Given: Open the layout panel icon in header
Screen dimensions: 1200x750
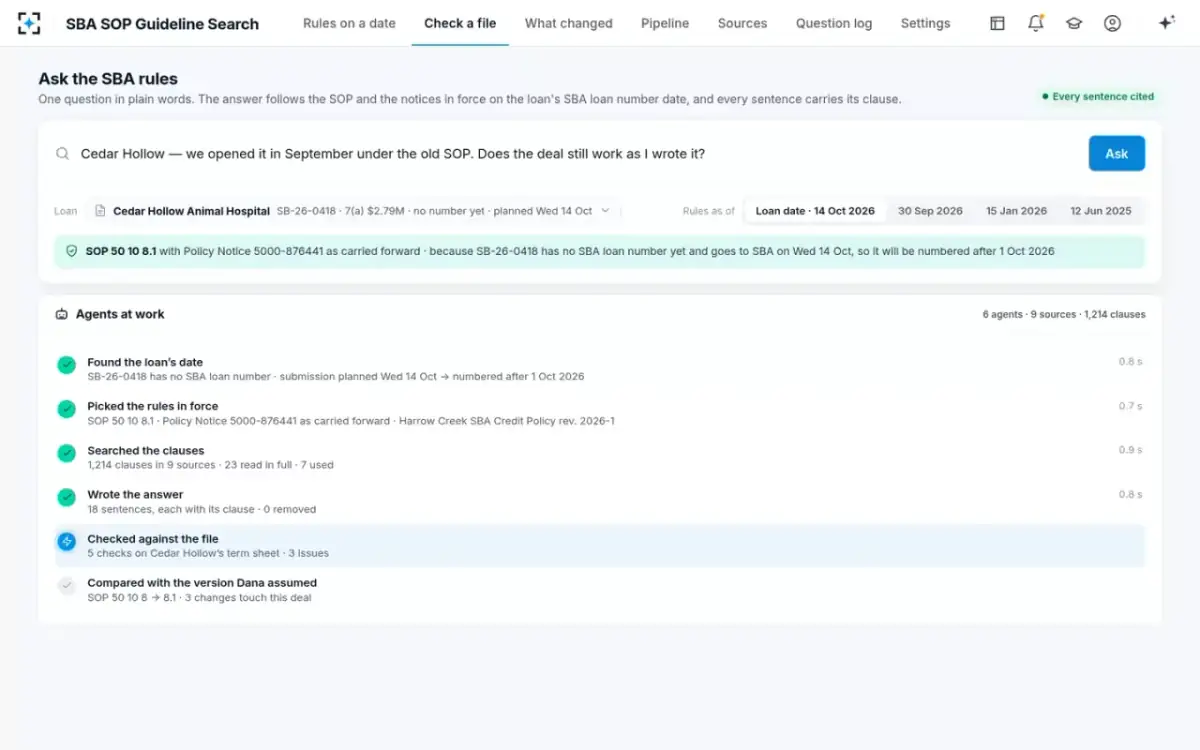Looking at the screenshot, I should [997, 23].
